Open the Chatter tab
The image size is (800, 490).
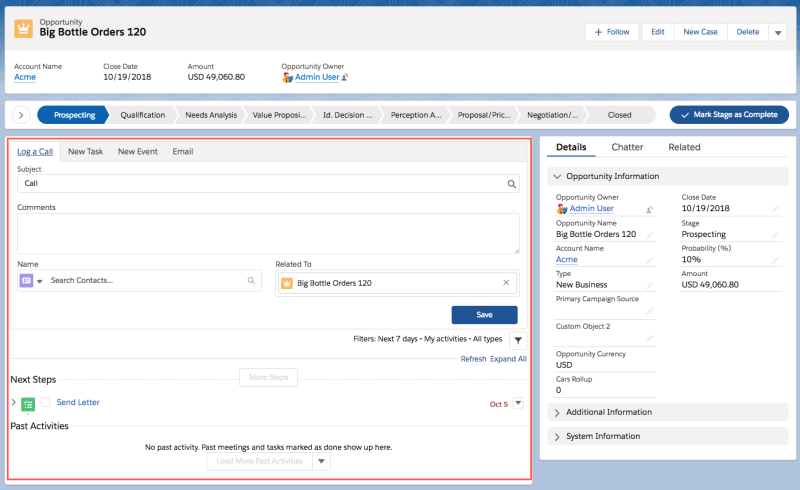(627, 147)
